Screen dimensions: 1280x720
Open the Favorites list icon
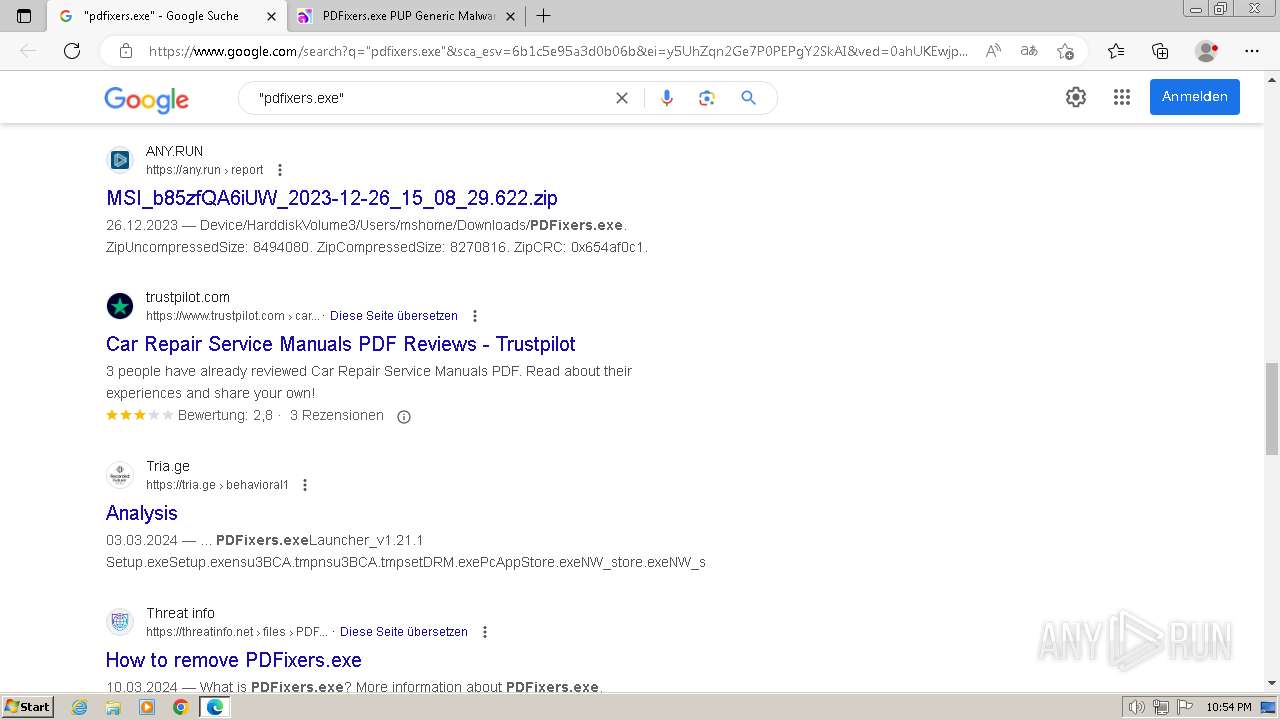(1116, 51)
